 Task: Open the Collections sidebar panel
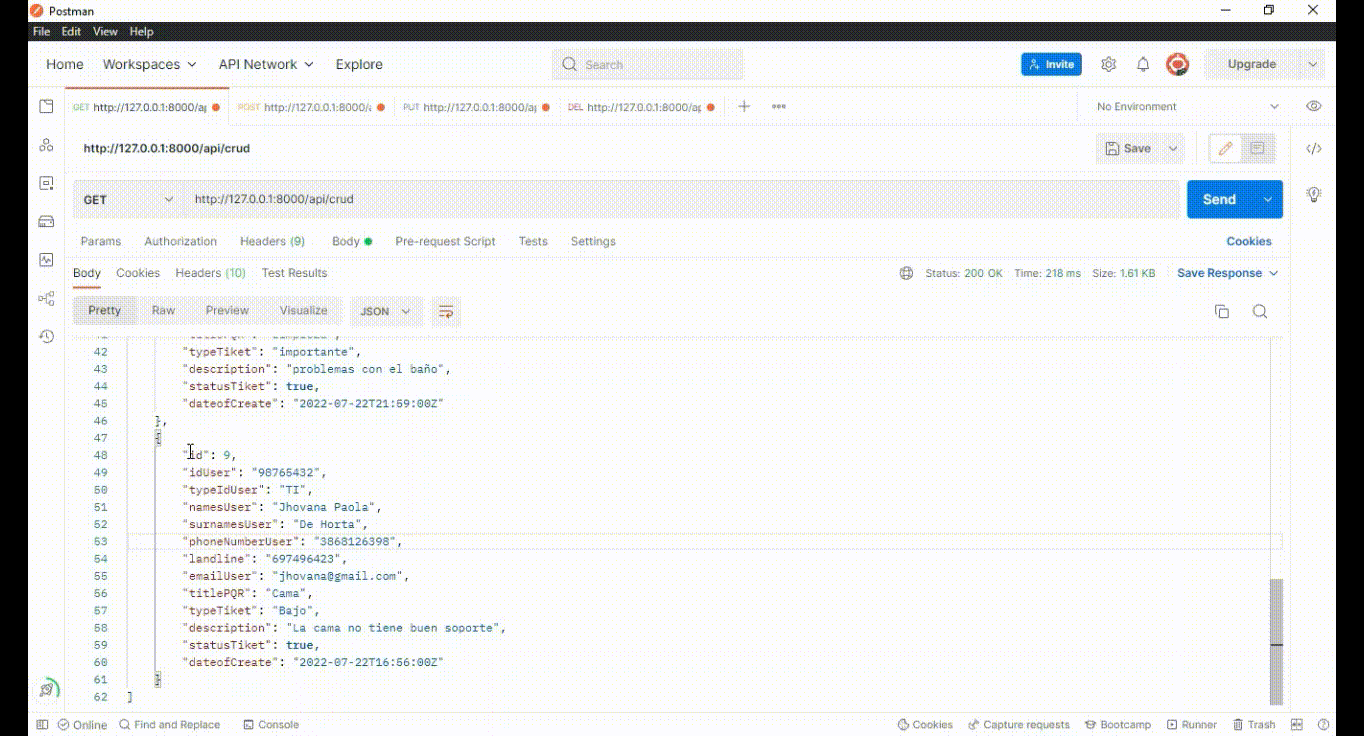click(46, 107)
